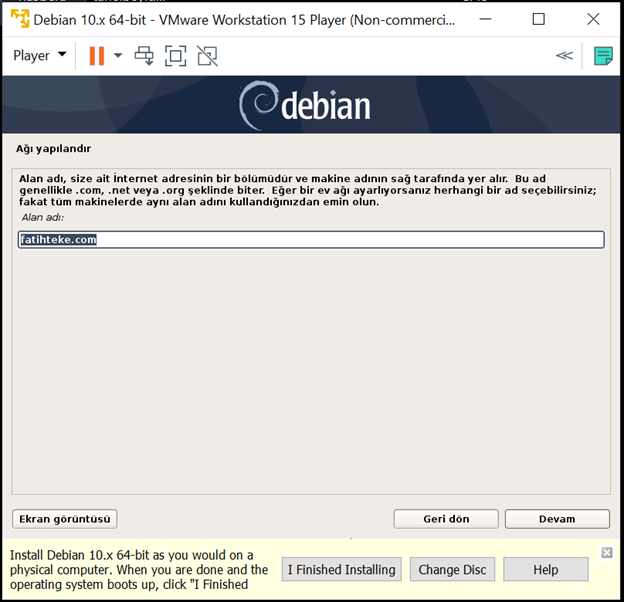Open the Player menu
The width and height of the screenshot is (624, 602).
(39, 55)
